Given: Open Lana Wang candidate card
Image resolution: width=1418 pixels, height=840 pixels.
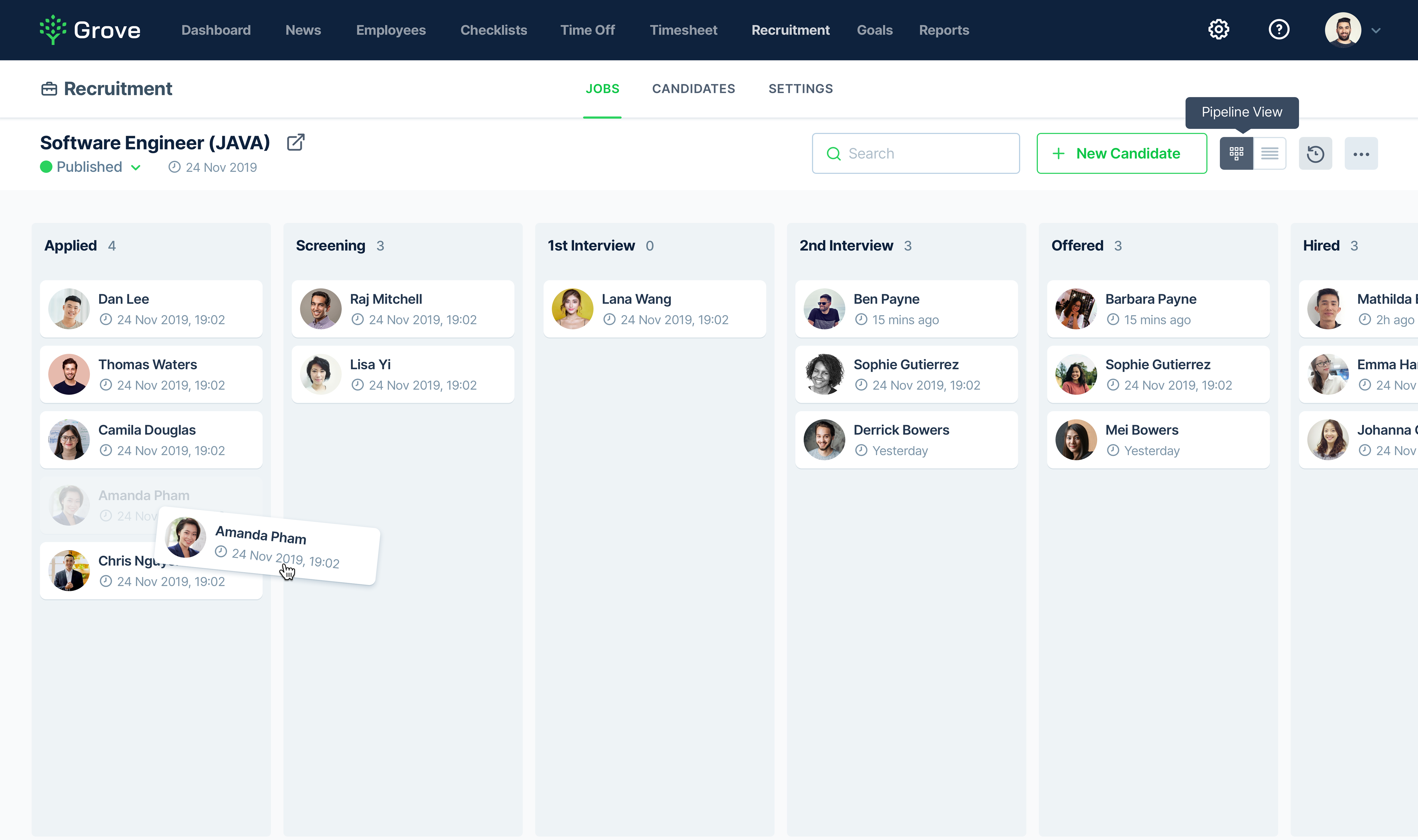Looking at the screenshot, I should [x=654, y=309].
